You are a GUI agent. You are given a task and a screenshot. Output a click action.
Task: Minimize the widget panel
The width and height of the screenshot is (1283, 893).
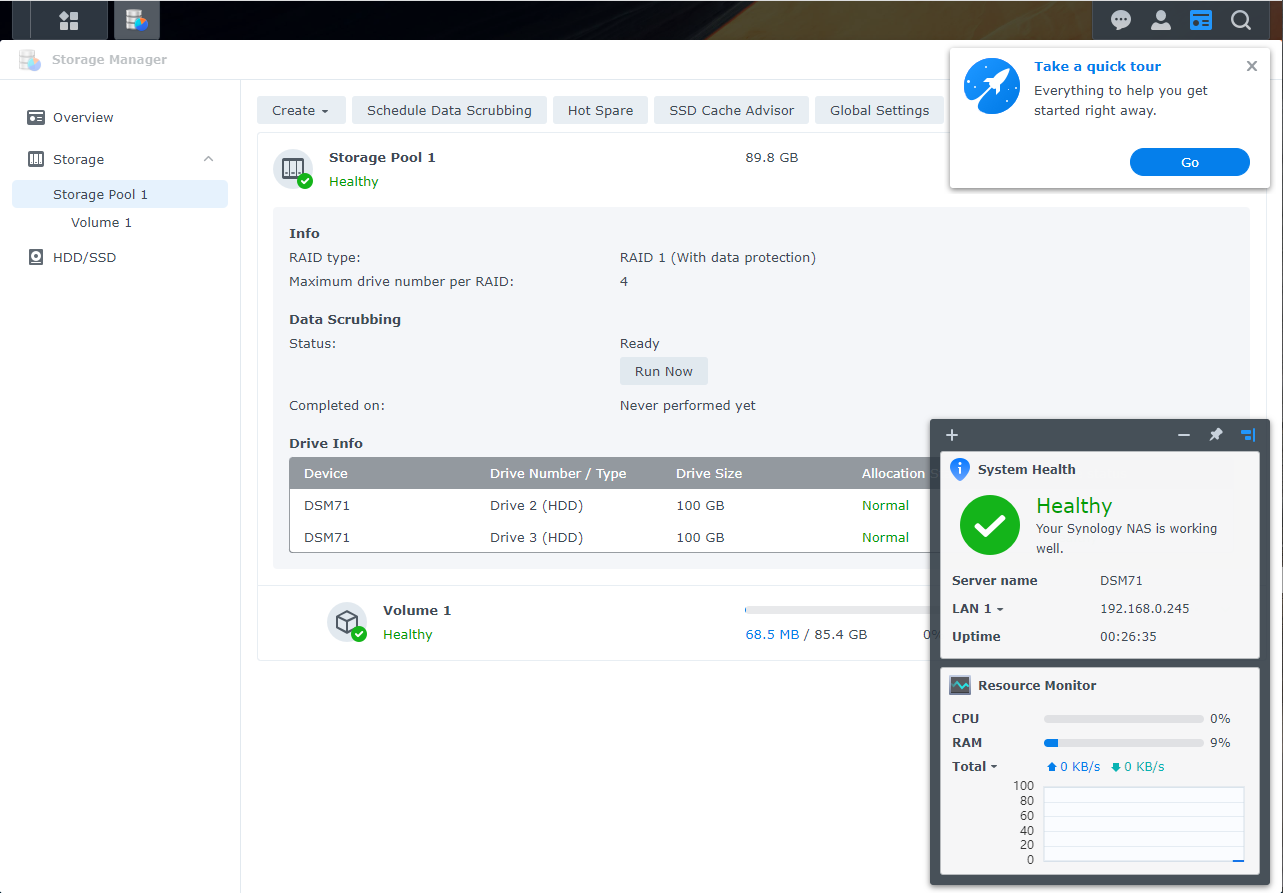point(1184,435)
